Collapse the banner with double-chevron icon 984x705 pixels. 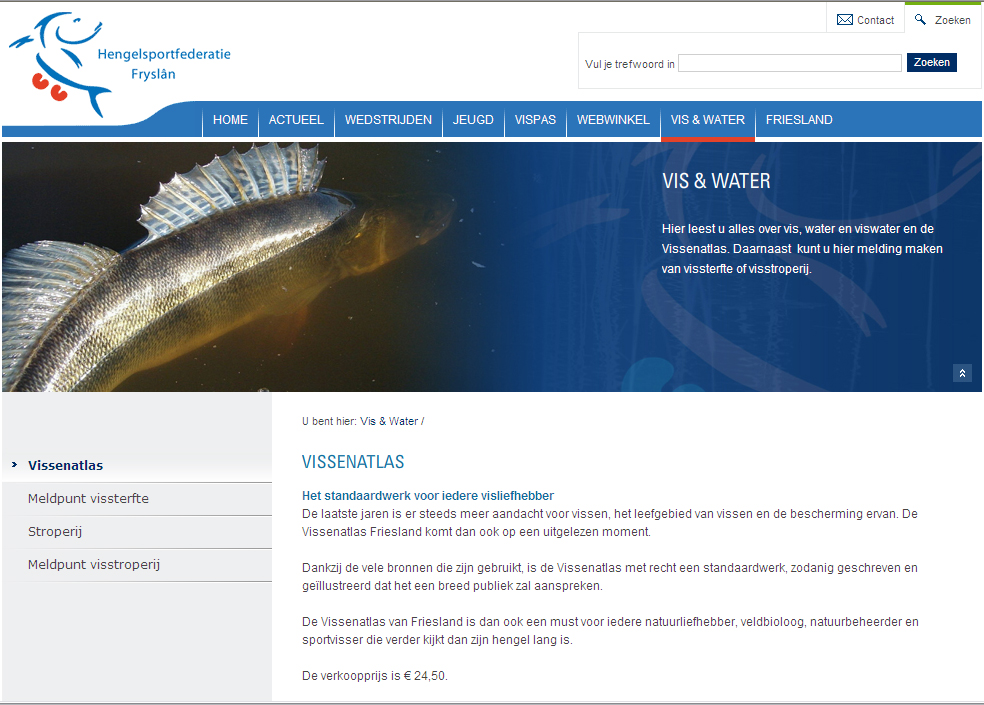click(962, 373)
